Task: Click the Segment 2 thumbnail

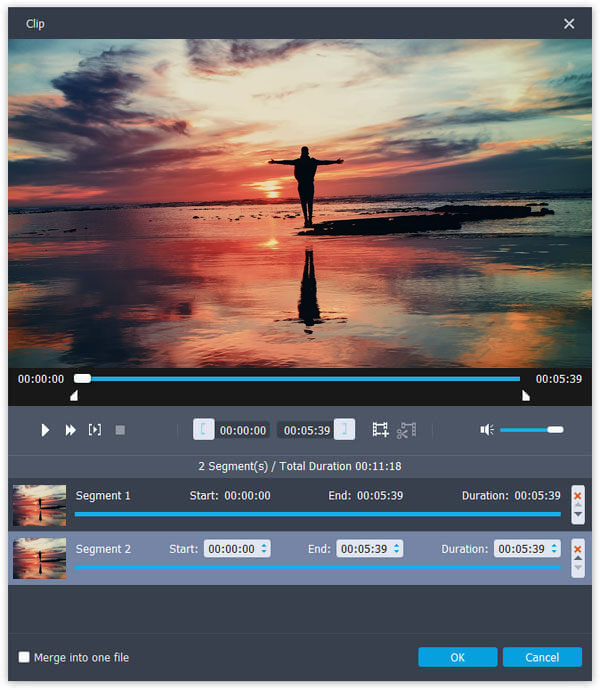Action: coord(40,558)
